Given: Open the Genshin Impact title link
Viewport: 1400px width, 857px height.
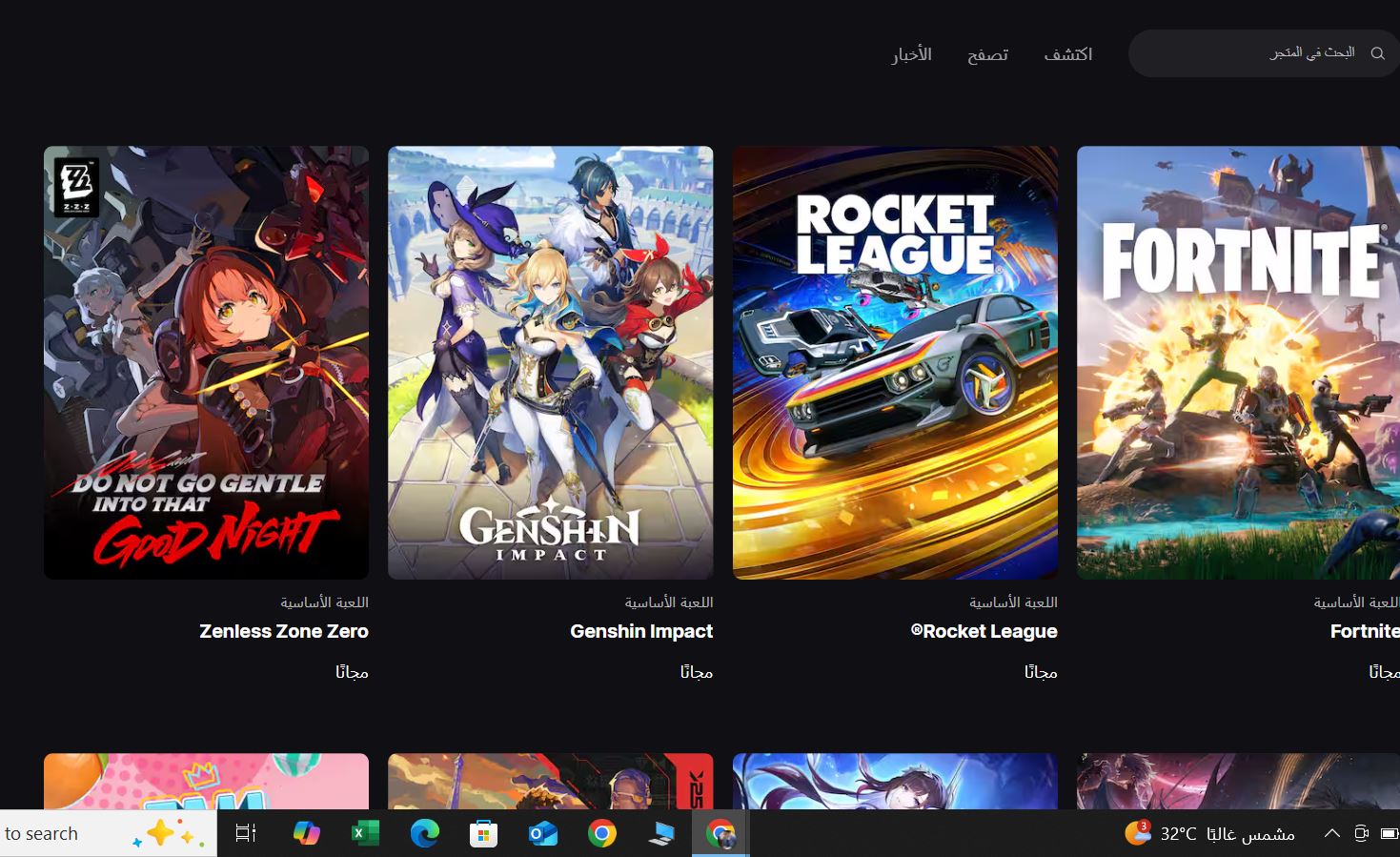Looking at the screenshot, I should coord(640,631).
